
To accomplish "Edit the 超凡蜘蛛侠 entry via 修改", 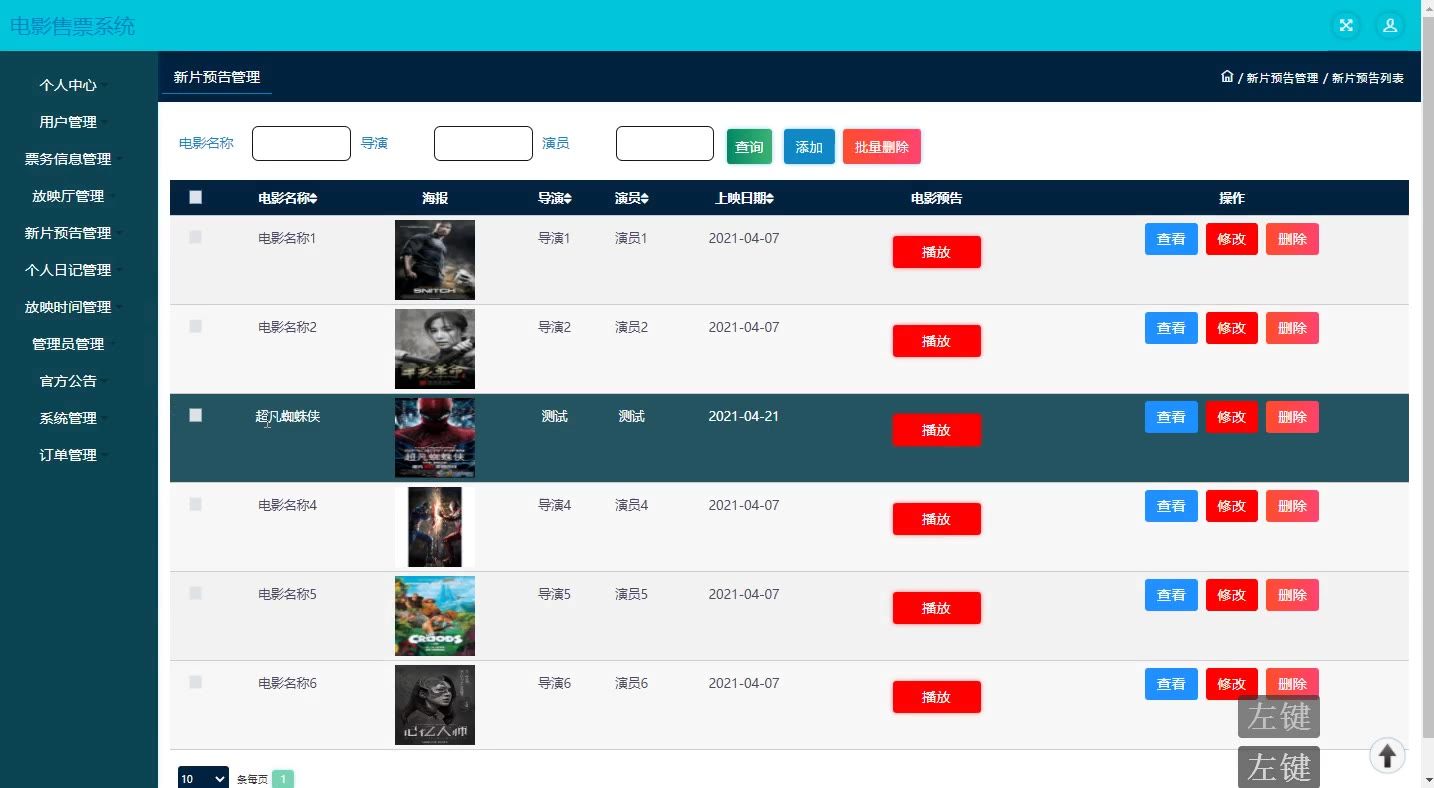I will (1232, 417).
